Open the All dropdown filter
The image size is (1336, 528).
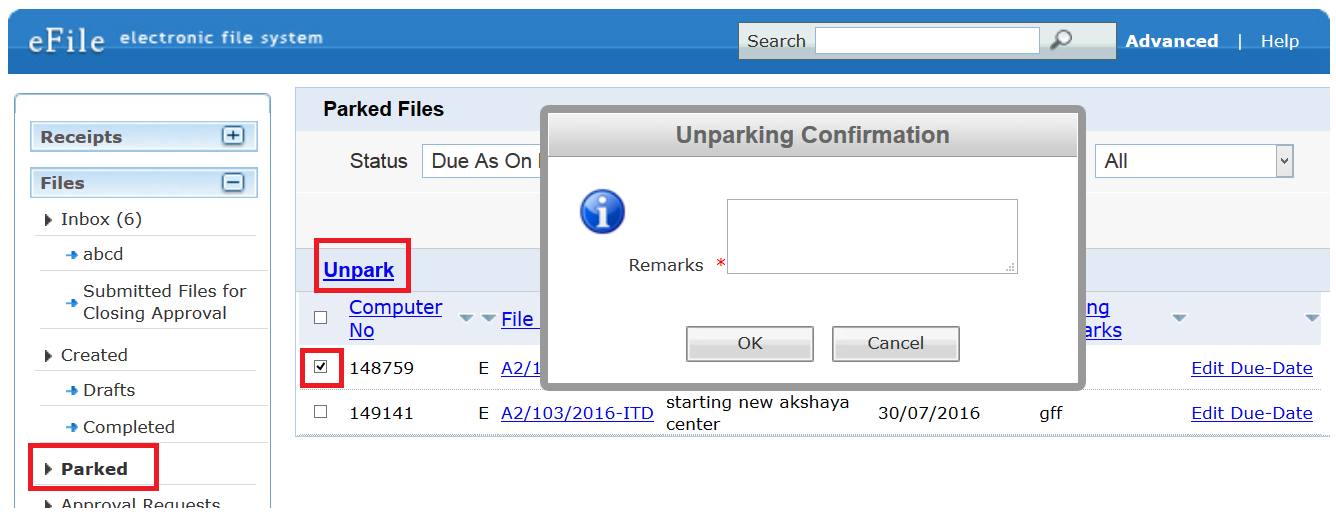tap(1194, 161)
